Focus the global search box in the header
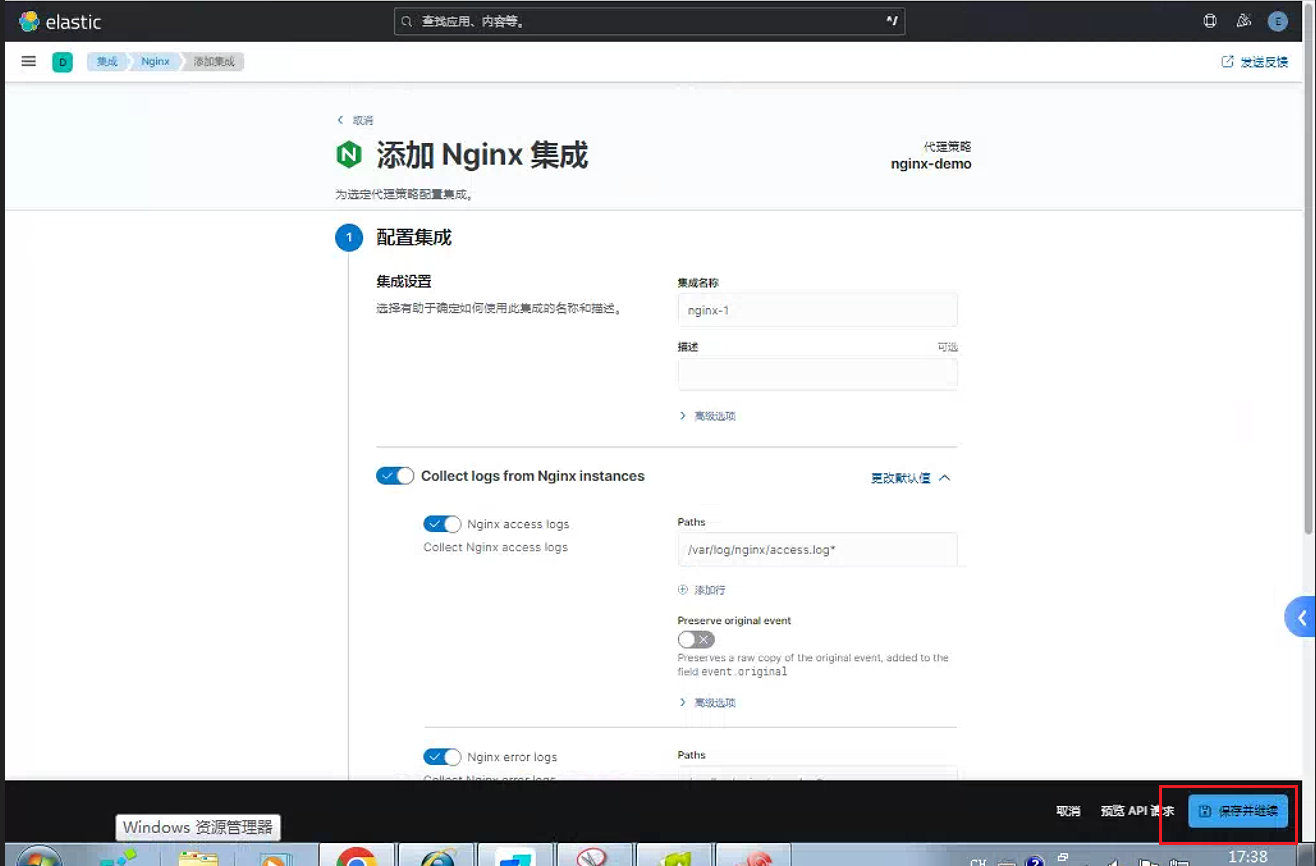This screenshot has height=866, width=1316. pyautogui.click(x=649, y=21)
